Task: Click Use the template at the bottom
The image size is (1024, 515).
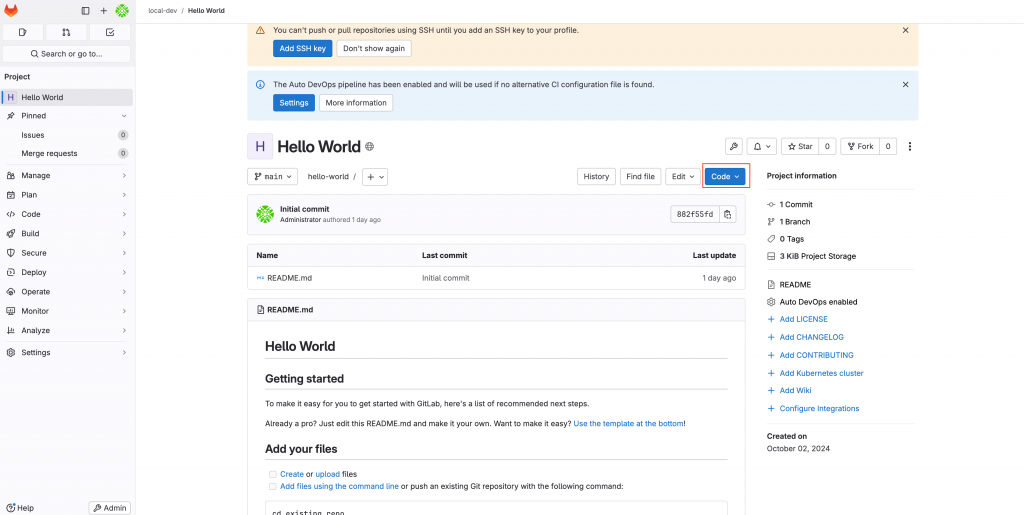Action: tap(629, 424)
